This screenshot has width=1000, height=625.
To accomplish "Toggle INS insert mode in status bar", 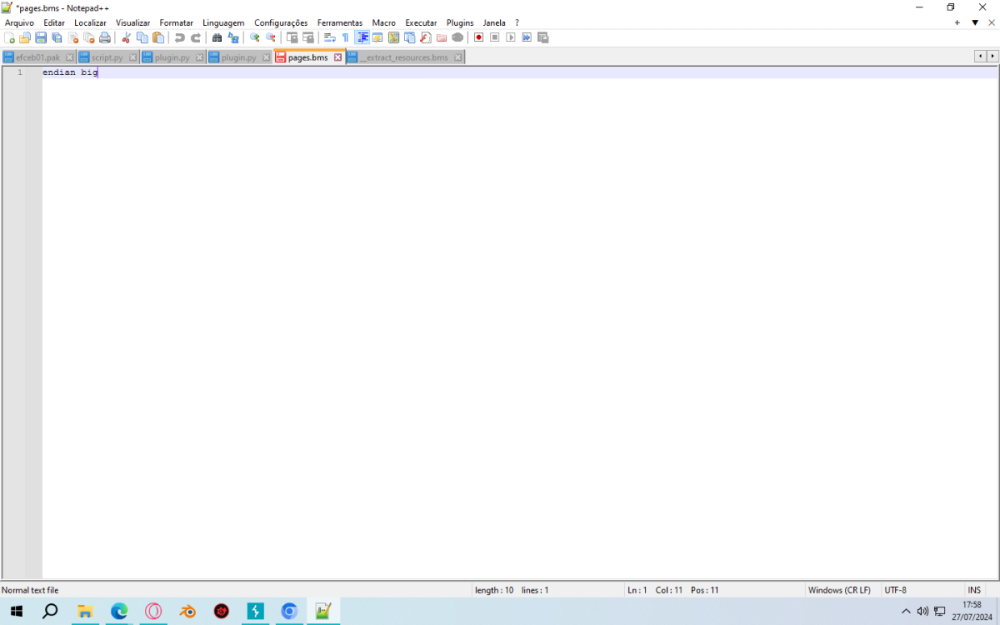I will [x=973, y=590].
